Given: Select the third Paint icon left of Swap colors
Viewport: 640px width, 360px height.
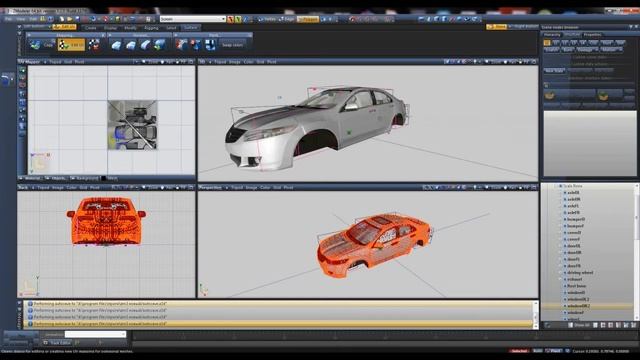Looking at the screenshot, I should (210, 44).
